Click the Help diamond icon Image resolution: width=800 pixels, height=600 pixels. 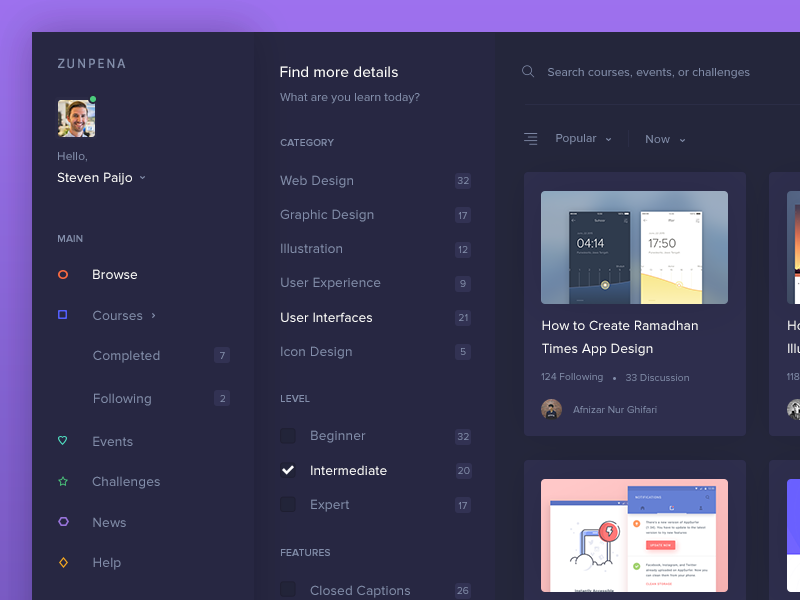point(63,563)
